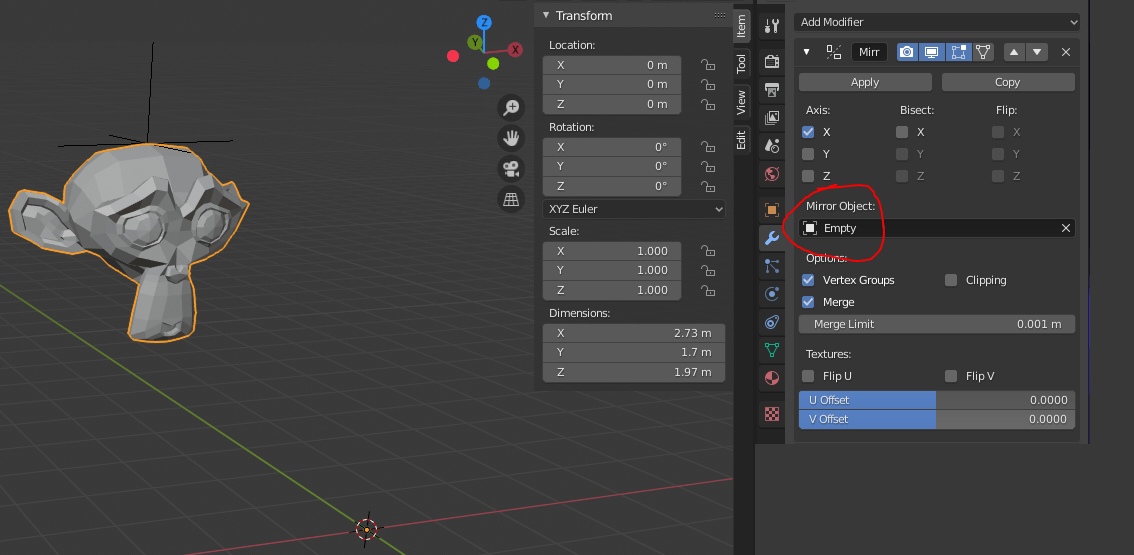Switch to the Tool sidebar tab

pos(741,64)
